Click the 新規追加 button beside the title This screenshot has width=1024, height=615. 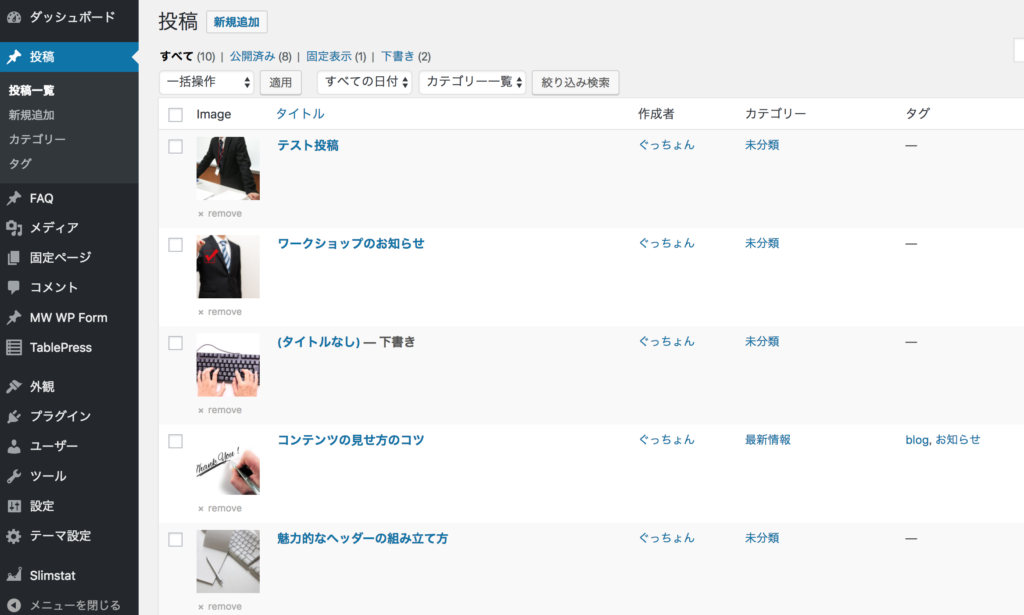[x=236, y=22]
